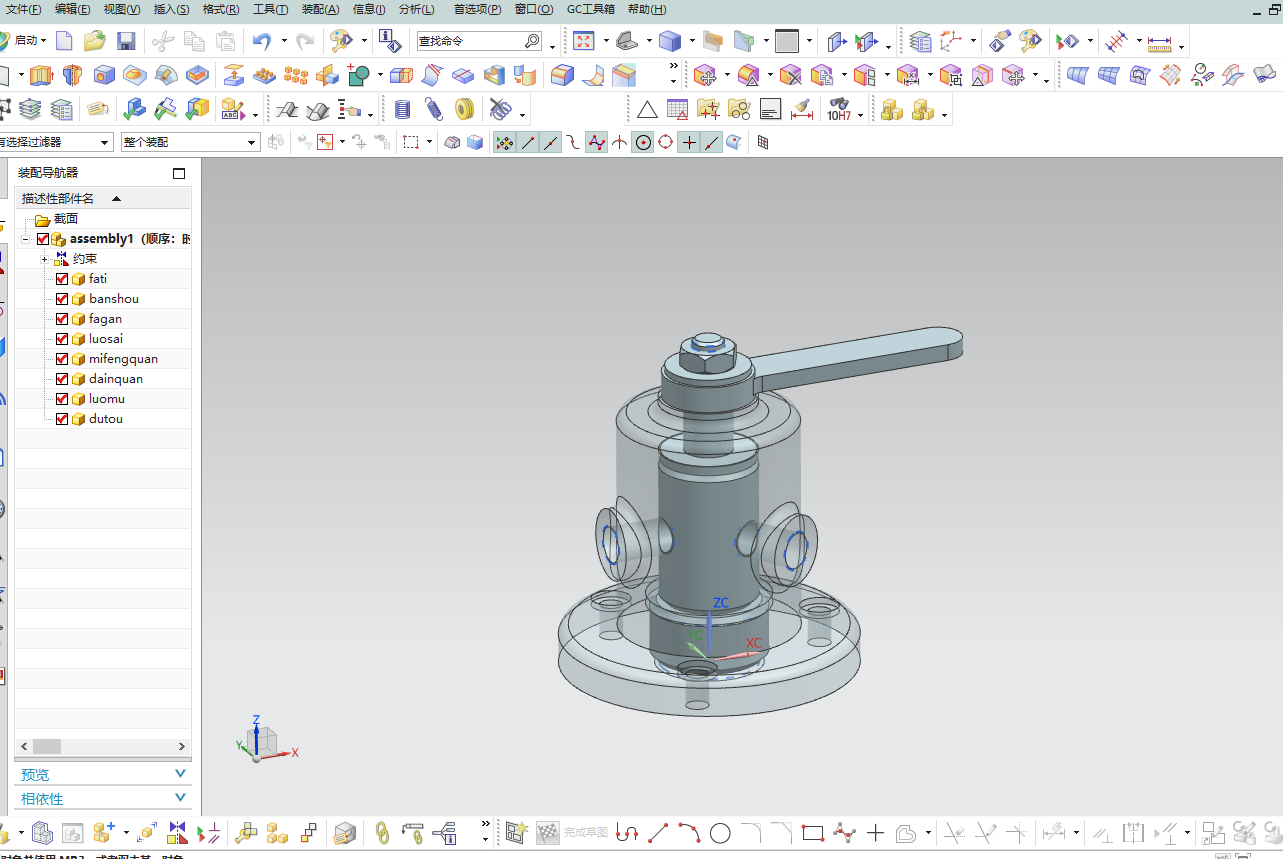The image size is (1283, 859).
Task: Click the Hole feature icon
Action: (104, 75)
